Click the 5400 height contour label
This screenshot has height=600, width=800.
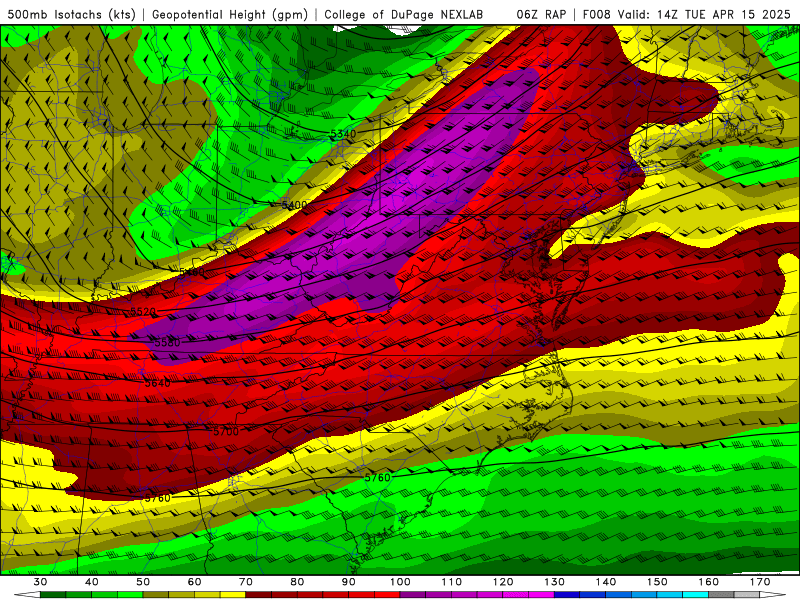coord(294,205)
